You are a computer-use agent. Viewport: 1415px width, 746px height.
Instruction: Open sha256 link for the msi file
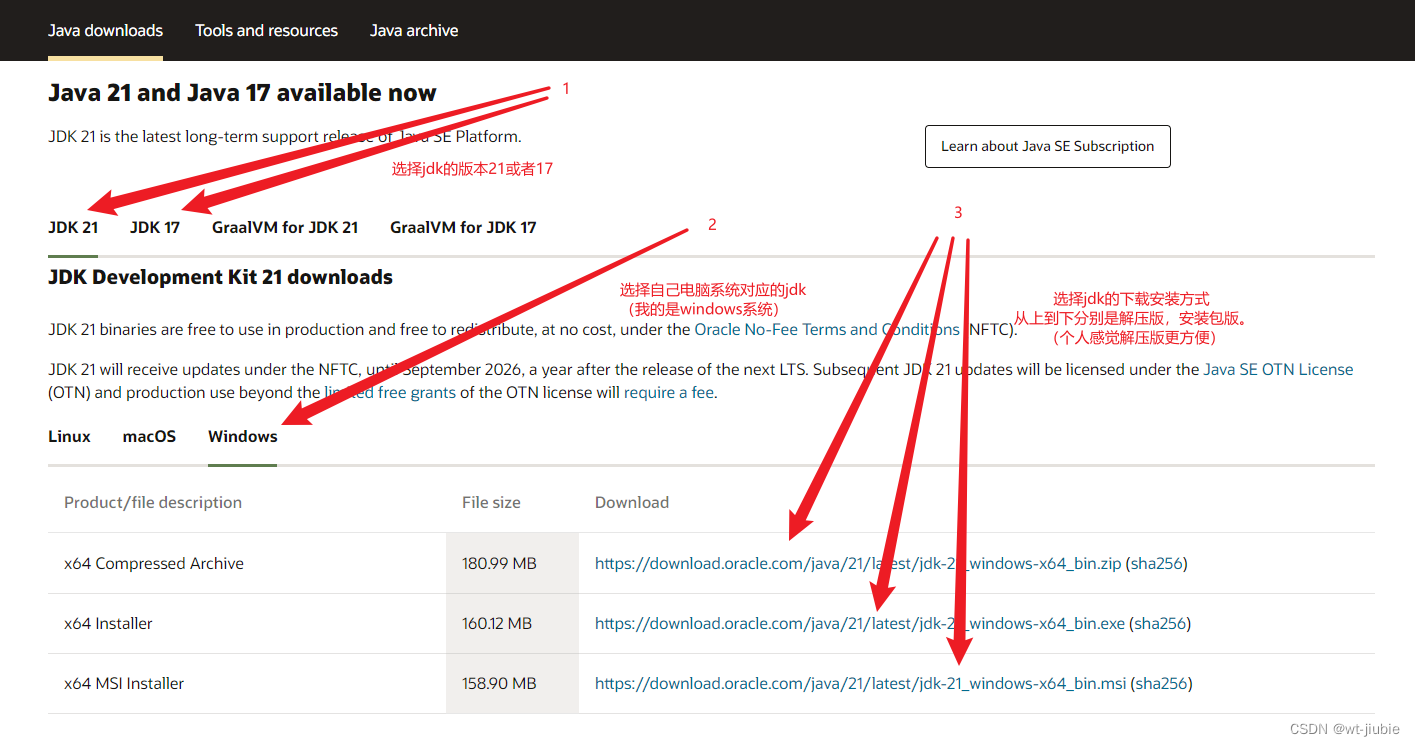[x=1162, y=683]
